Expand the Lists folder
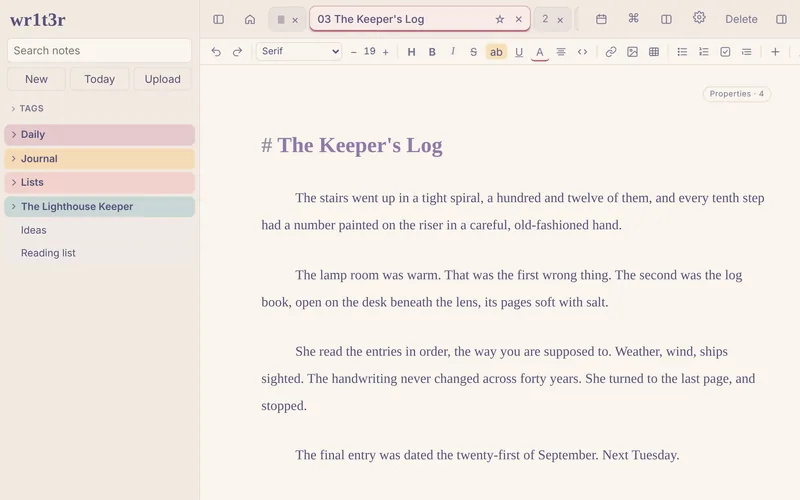The image size is (800, 500). coord(99,183)
